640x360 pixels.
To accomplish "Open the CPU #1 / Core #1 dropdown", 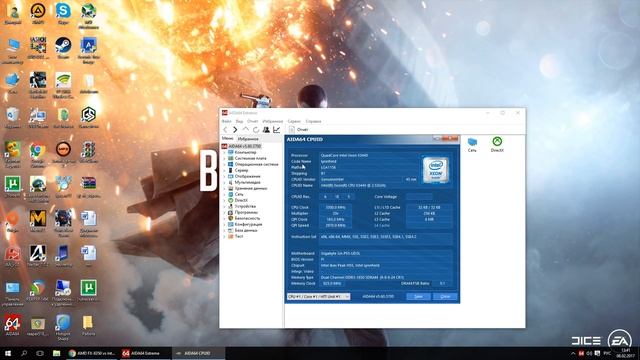I will (318, 297).
